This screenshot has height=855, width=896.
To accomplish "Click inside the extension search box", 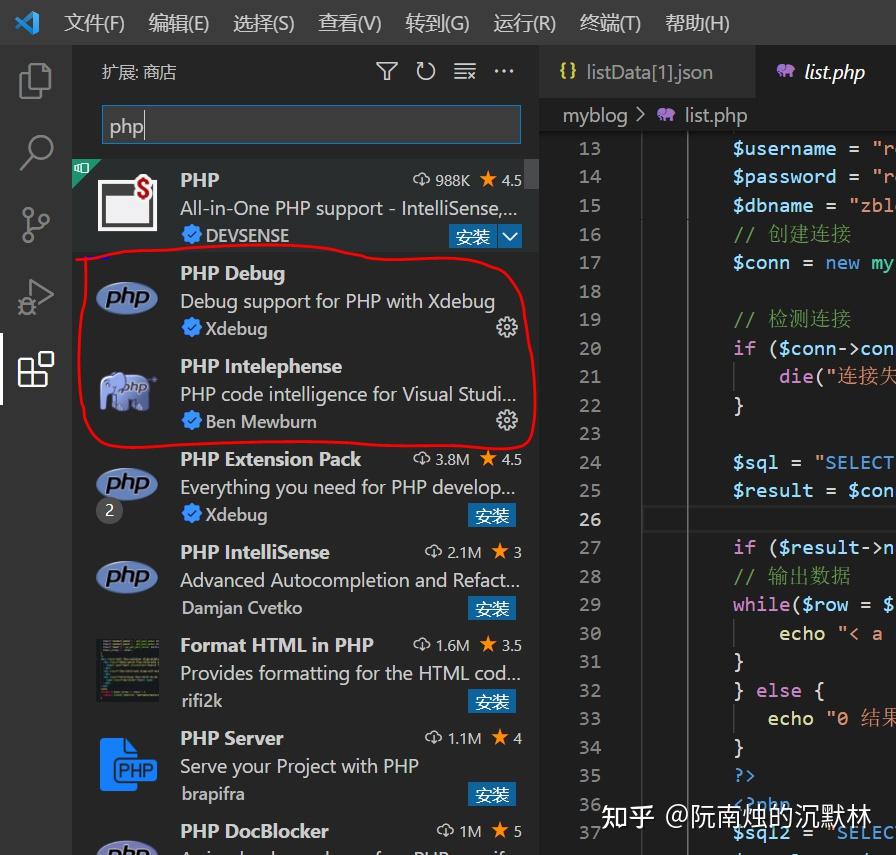I will click(x=310, y=124).
